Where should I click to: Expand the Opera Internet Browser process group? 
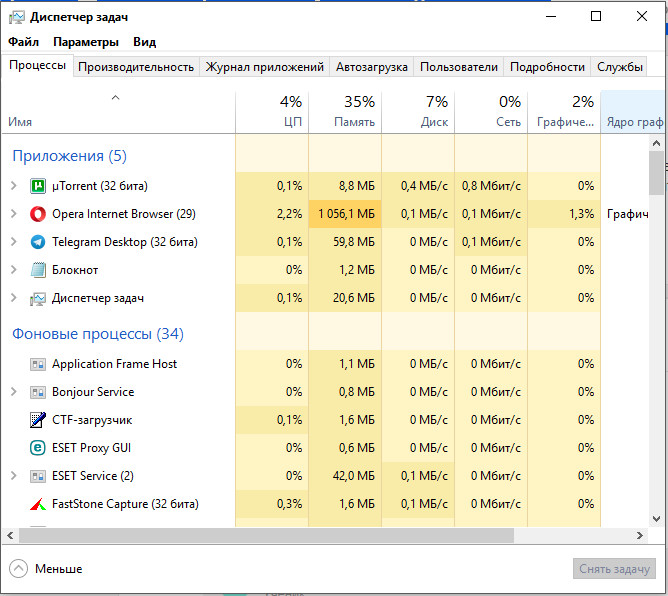pos(14,214)
